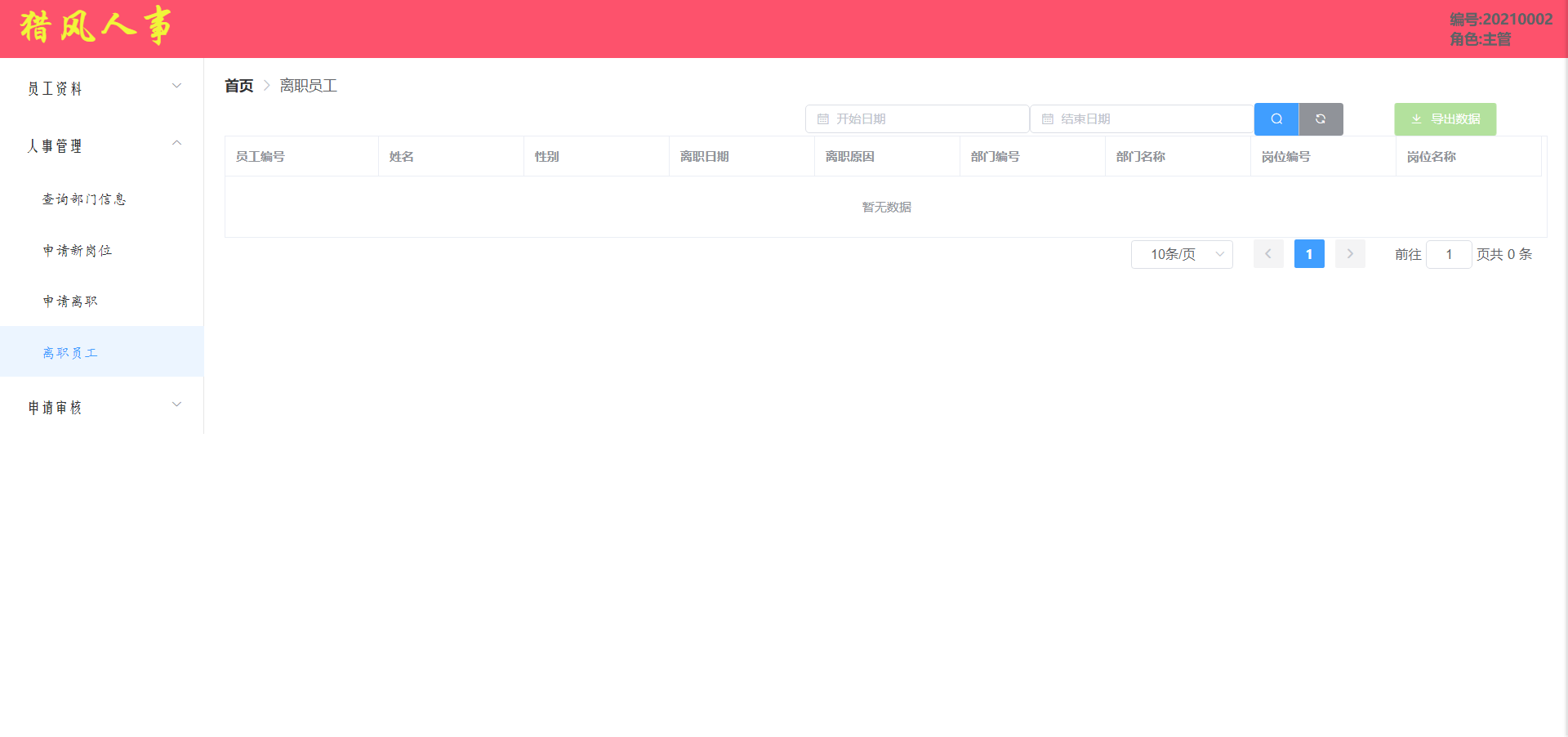Image resolution: width=1568 pixels, height=737 pixels.
Task: Expand the 申请审核 sidebar menu
Action: coord(102,405)
